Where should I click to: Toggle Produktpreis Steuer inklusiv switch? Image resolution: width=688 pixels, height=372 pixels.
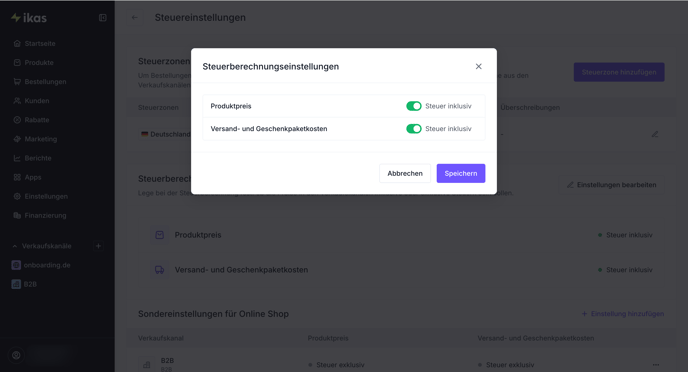click(x=413, y=106)
